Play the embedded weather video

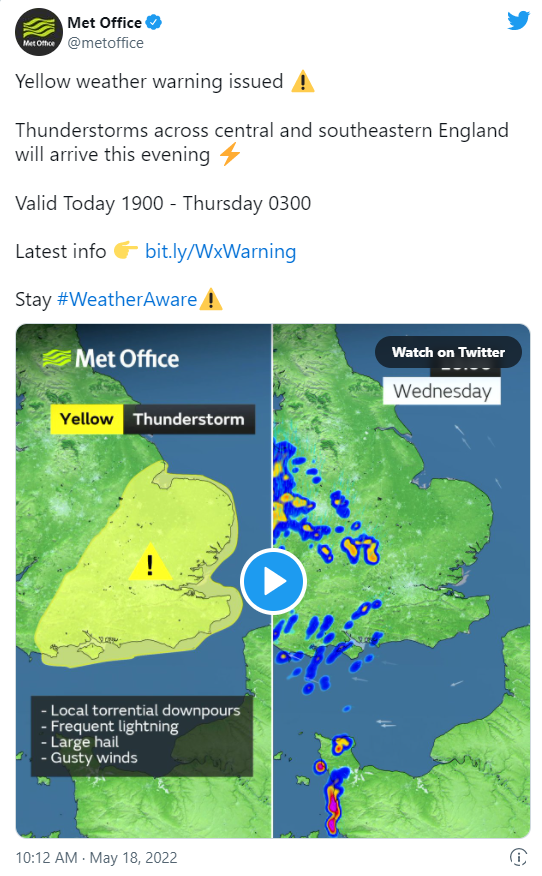tap(273, 581)
